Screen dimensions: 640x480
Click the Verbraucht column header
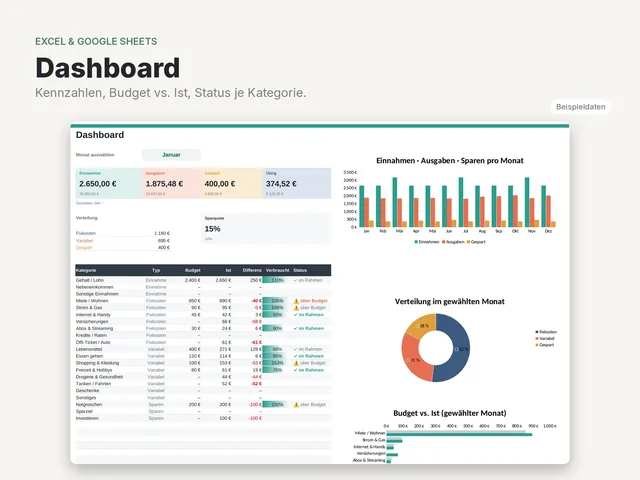click(277, 270)
